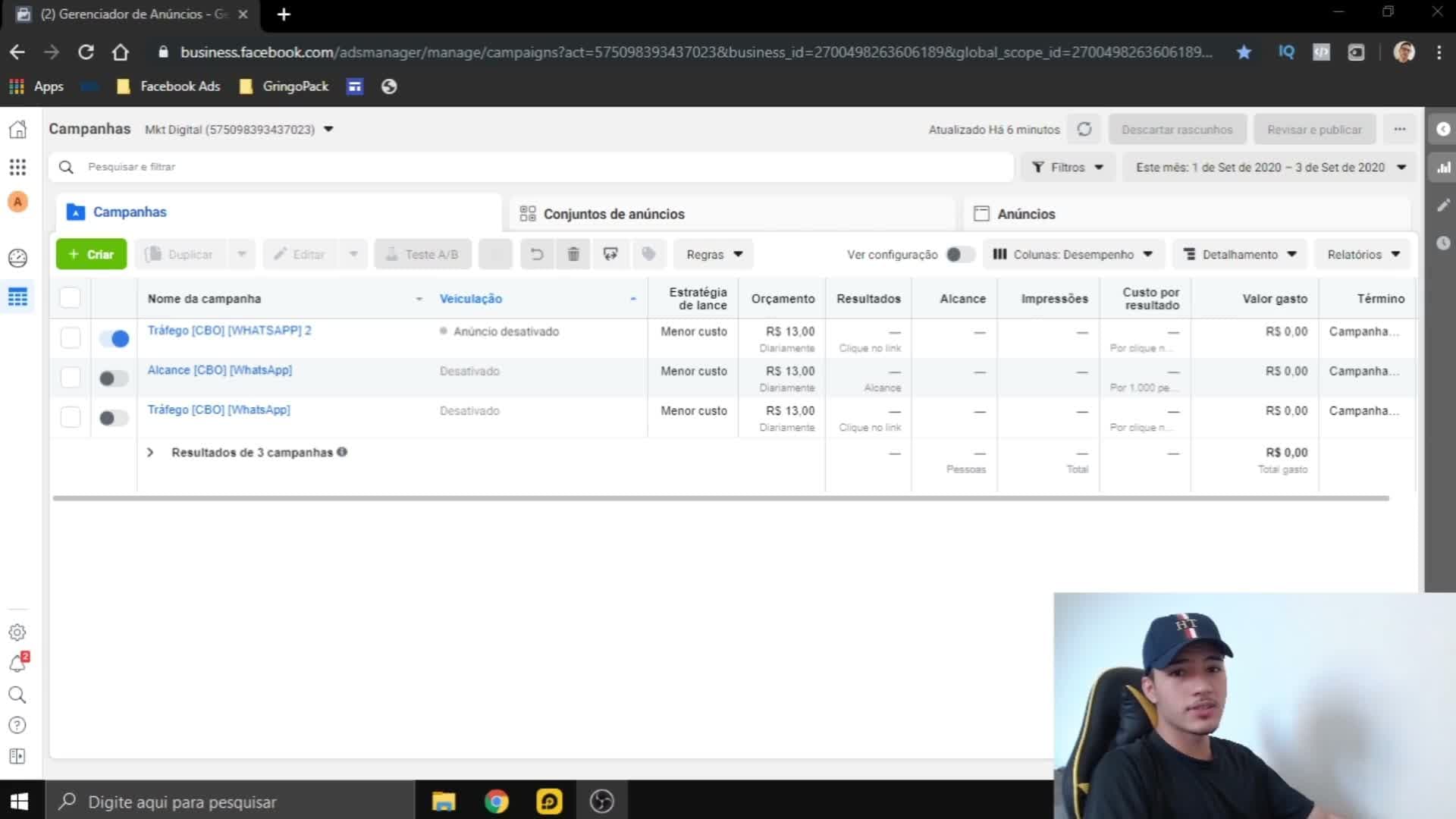1456x819 pixels.
Task: Open OBS Studio from the taskbar
Action: tap(602, 802)
